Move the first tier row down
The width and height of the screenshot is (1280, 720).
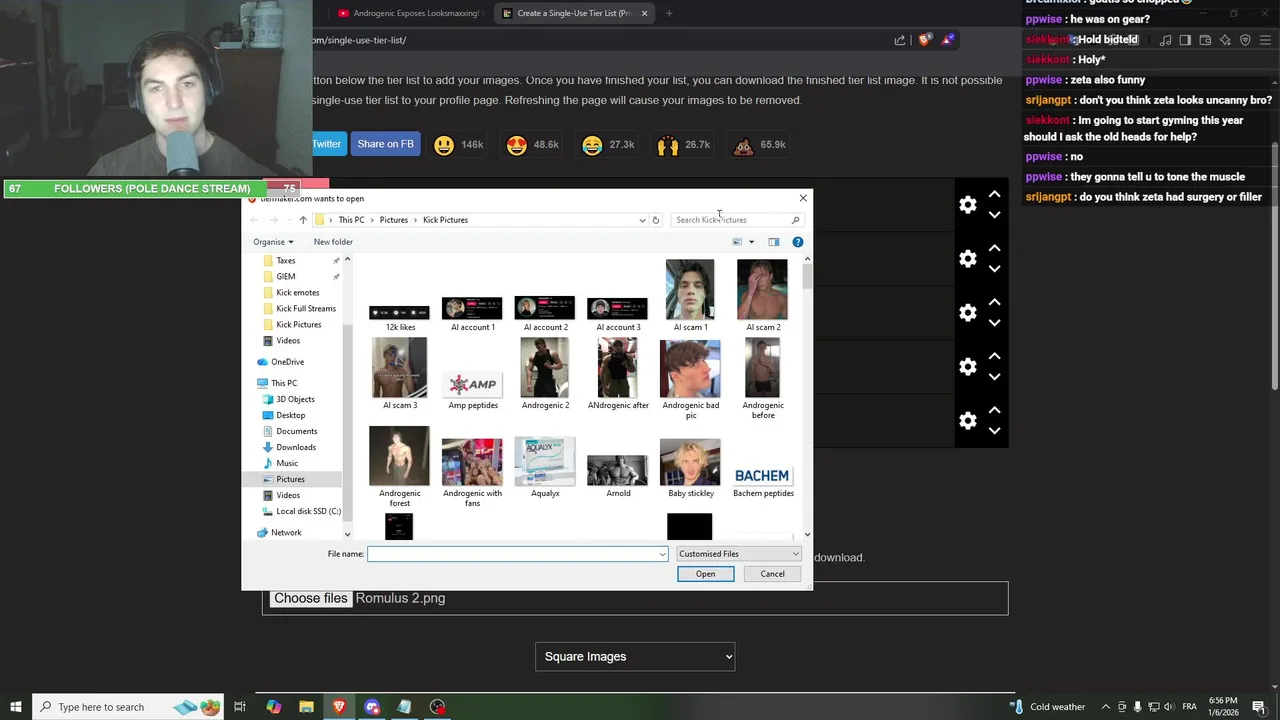994,215
